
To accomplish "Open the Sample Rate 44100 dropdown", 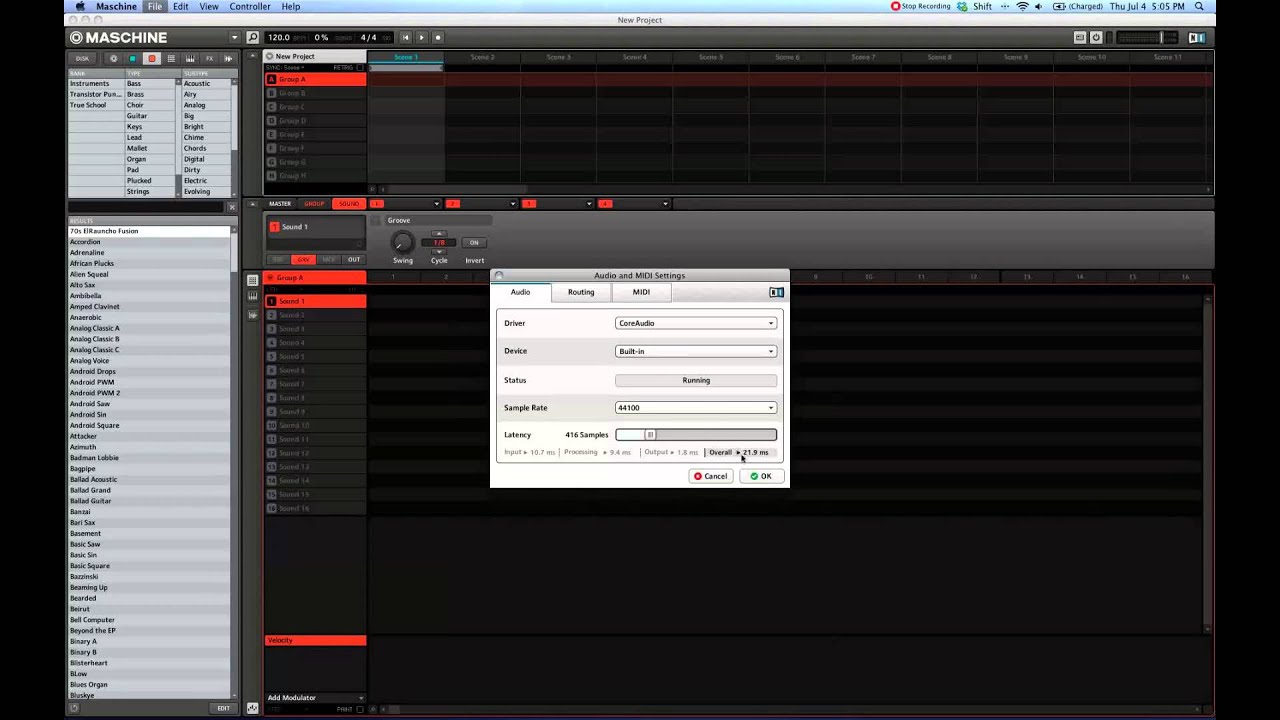I will [x=696, y=407].
